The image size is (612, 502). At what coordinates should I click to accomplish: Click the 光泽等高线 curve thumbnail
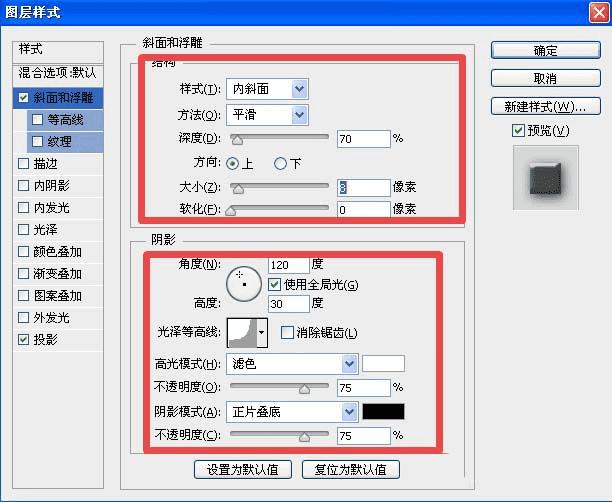click(242, 333)
